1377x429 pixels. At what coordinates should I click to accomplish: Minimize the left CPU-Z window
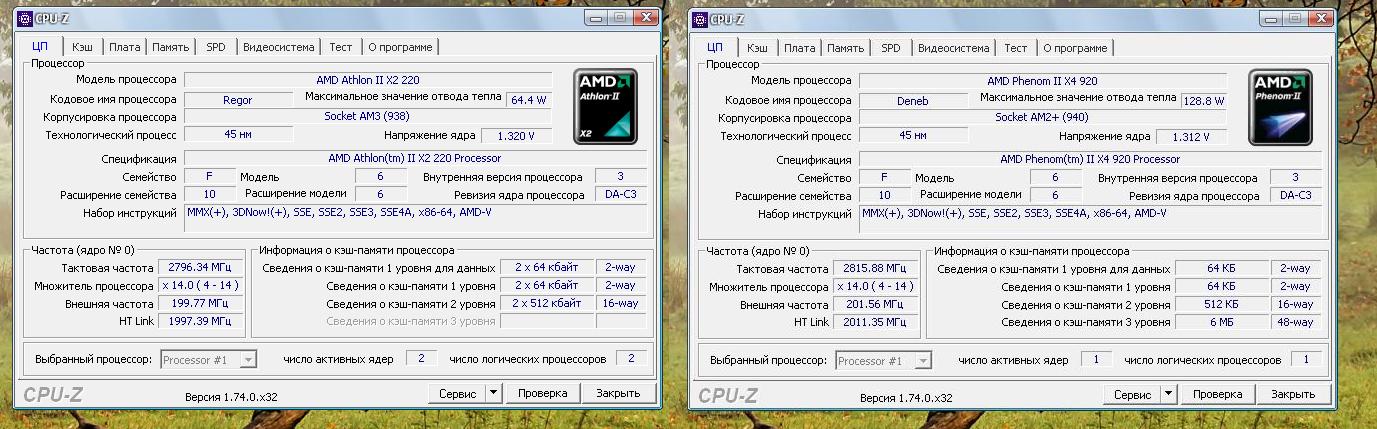tap(598, 17)
